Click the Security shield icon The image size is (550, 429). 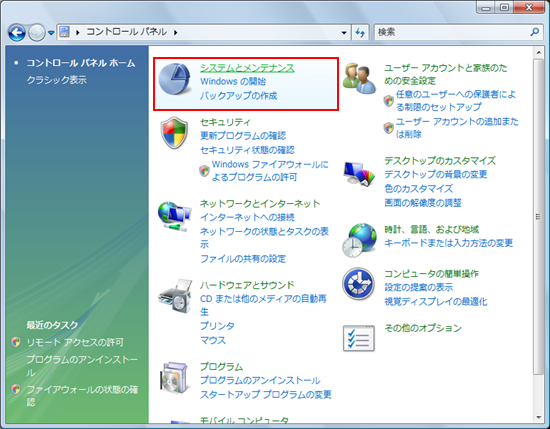click(174, 133)
